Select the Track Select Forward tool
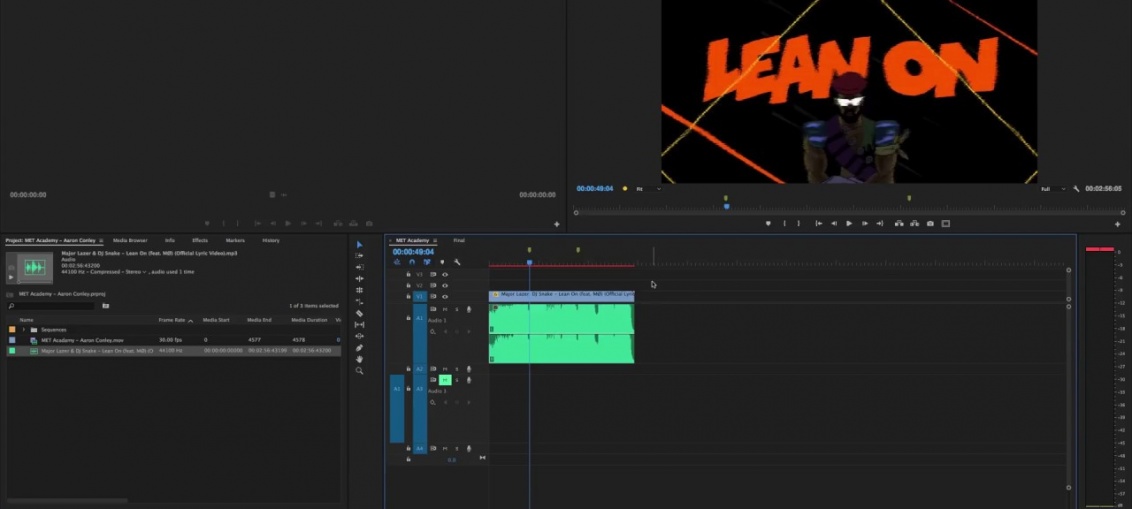This screenshot has width=1132, height=509. 359,256
